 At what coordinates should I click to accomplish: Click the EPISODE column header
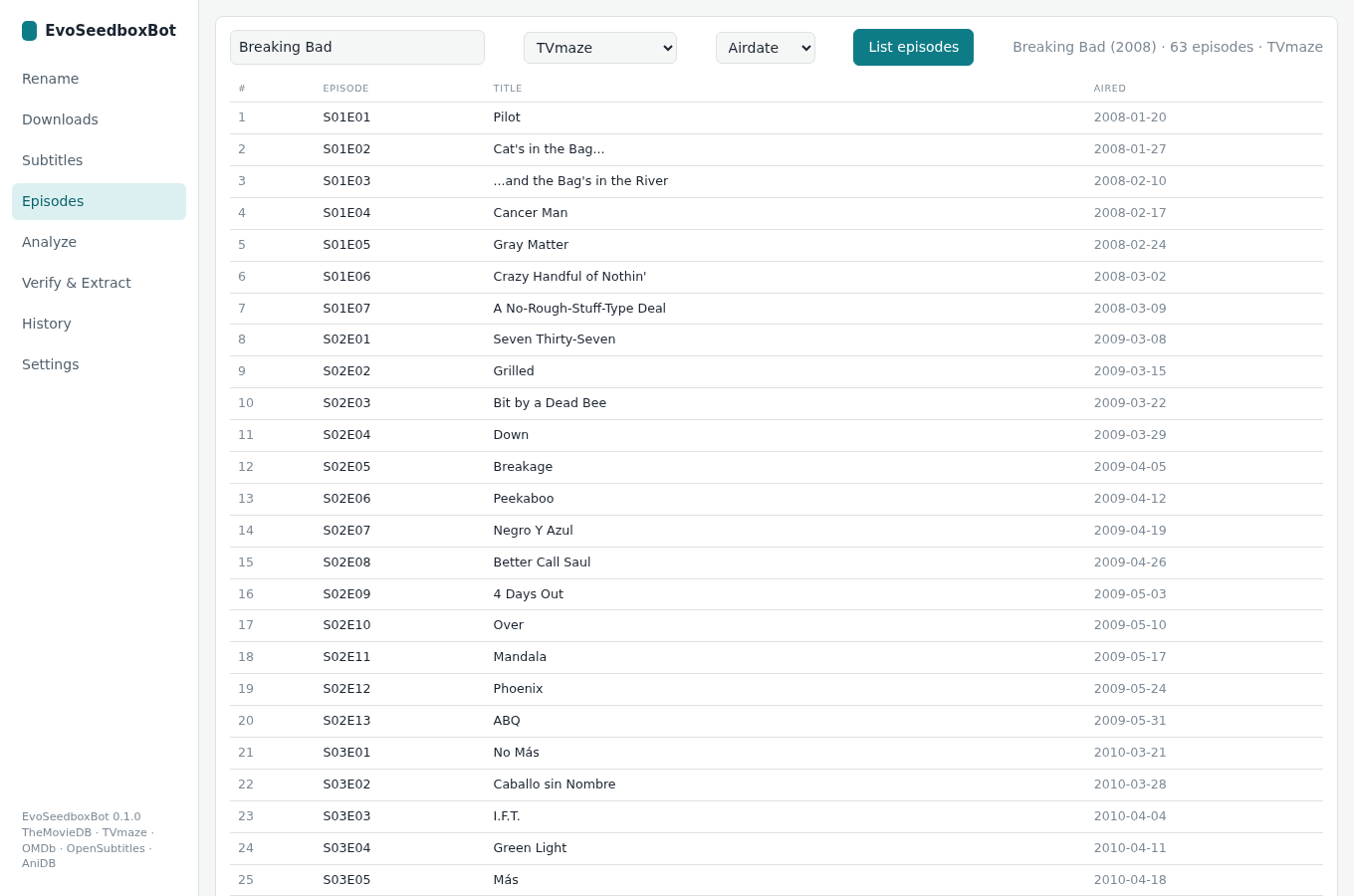[x=345, y=89]
